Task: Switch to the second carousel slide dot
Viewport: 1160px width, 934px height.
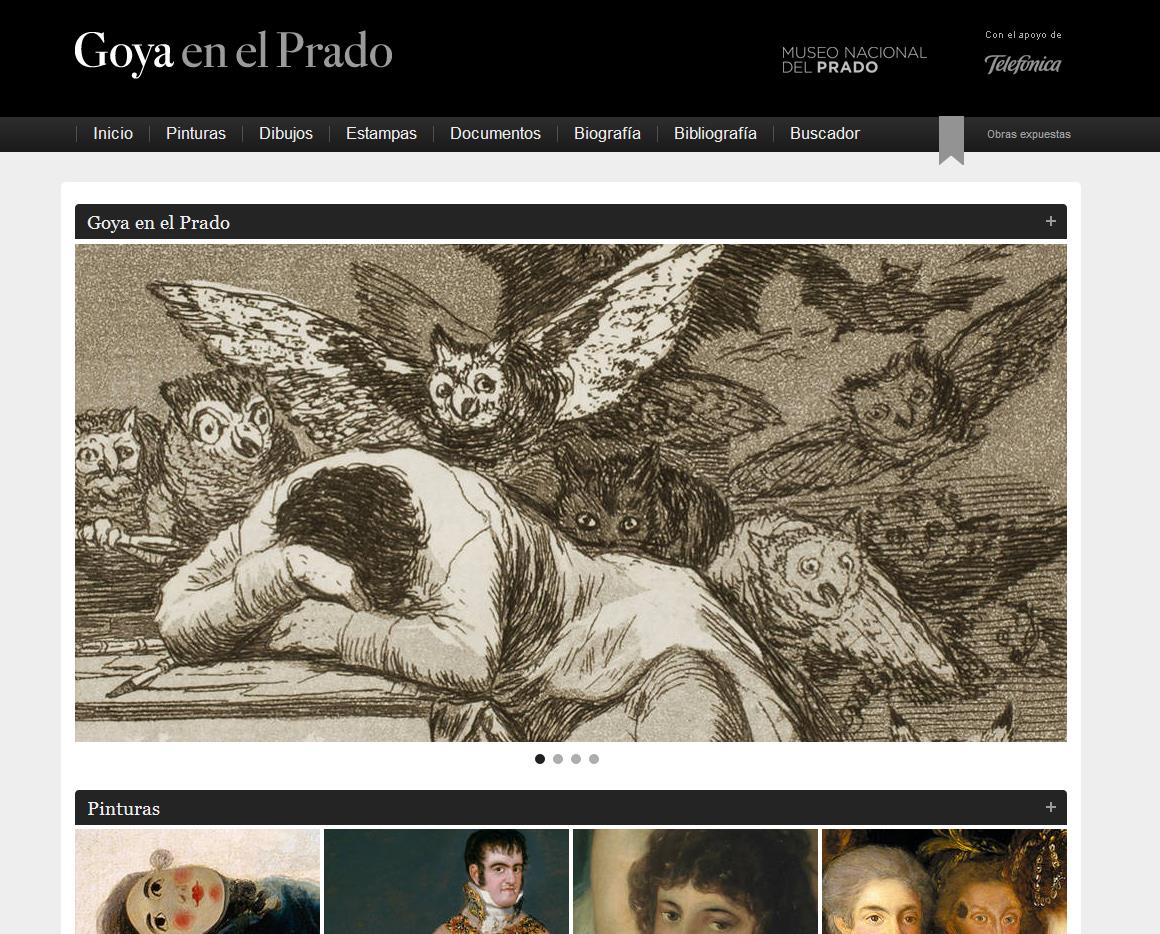Action: [558, 759]
